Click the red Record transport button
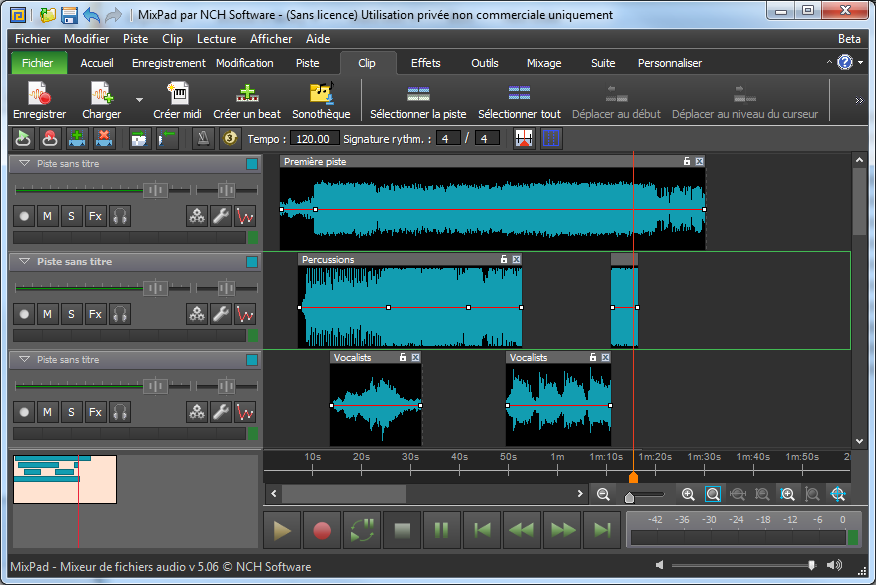This screenshot has width=876, height=585. coord(322,530)
